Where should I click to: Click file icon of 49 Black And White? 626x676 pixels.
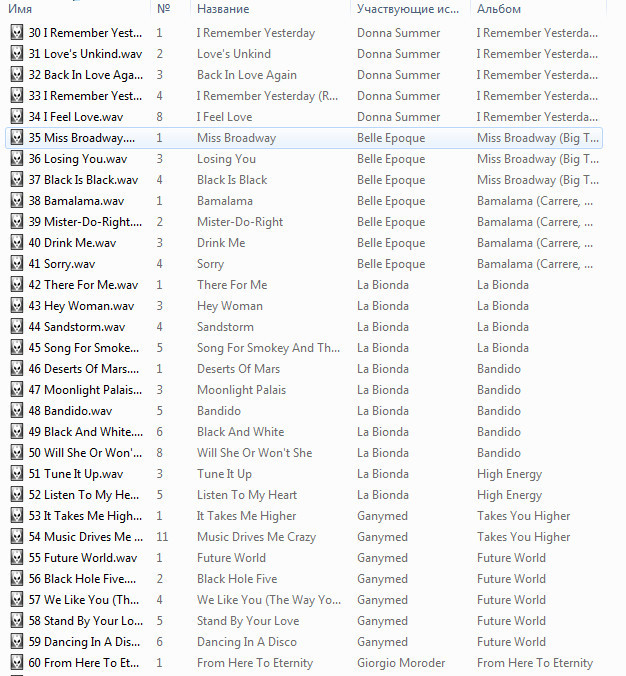(17, 432)
